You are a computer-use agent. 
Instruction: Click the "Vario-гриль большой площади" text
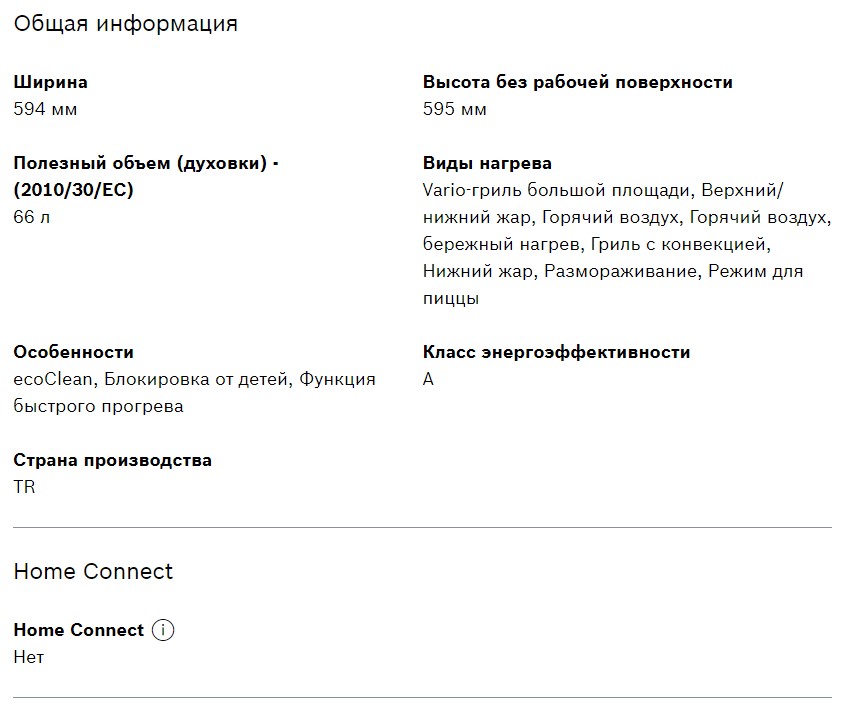coord(557,190)
